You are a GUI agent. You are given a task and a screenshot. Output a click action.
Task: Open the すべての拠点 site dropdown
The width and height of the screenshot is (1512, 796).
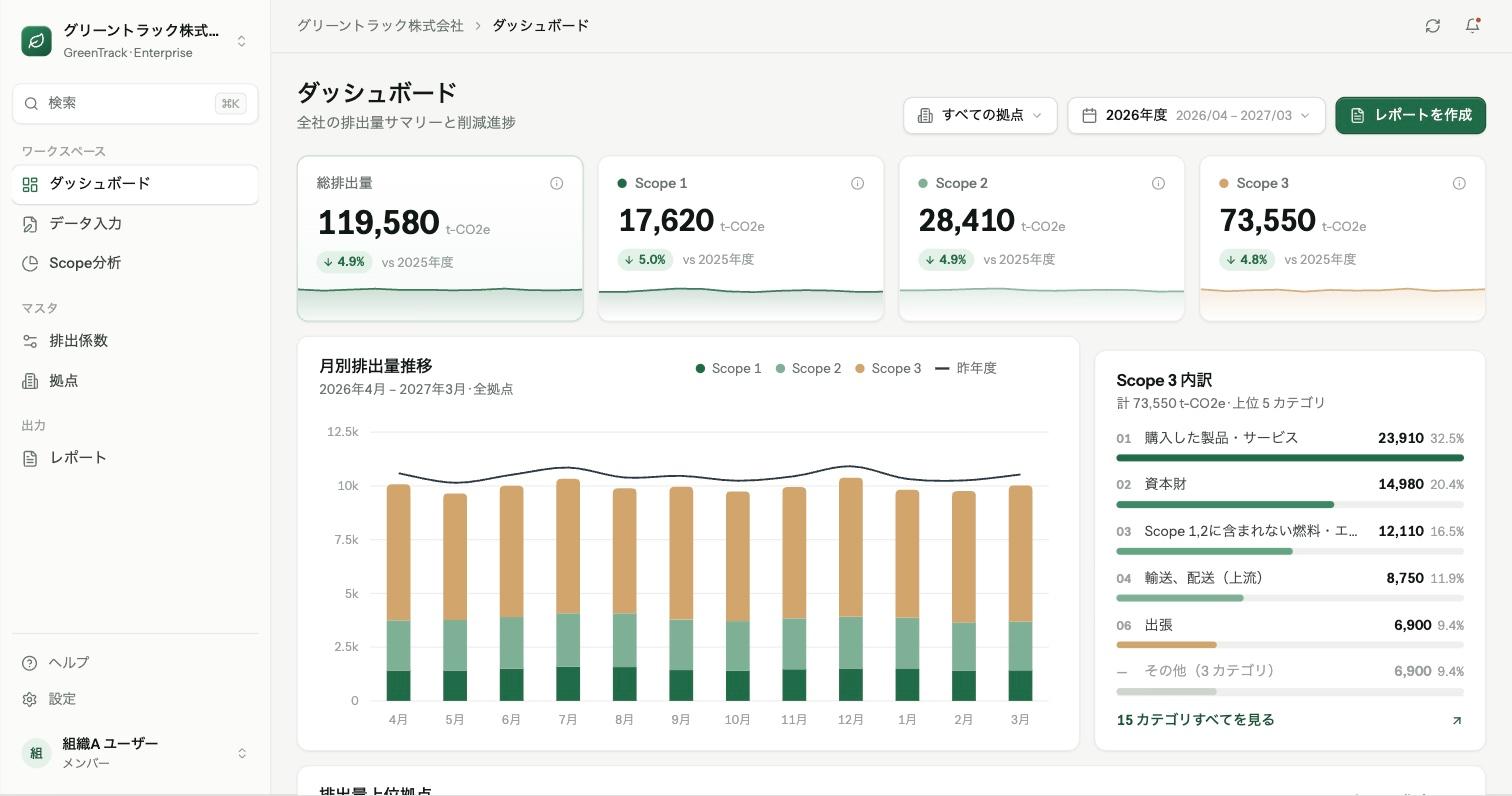[x=981, y=115]
